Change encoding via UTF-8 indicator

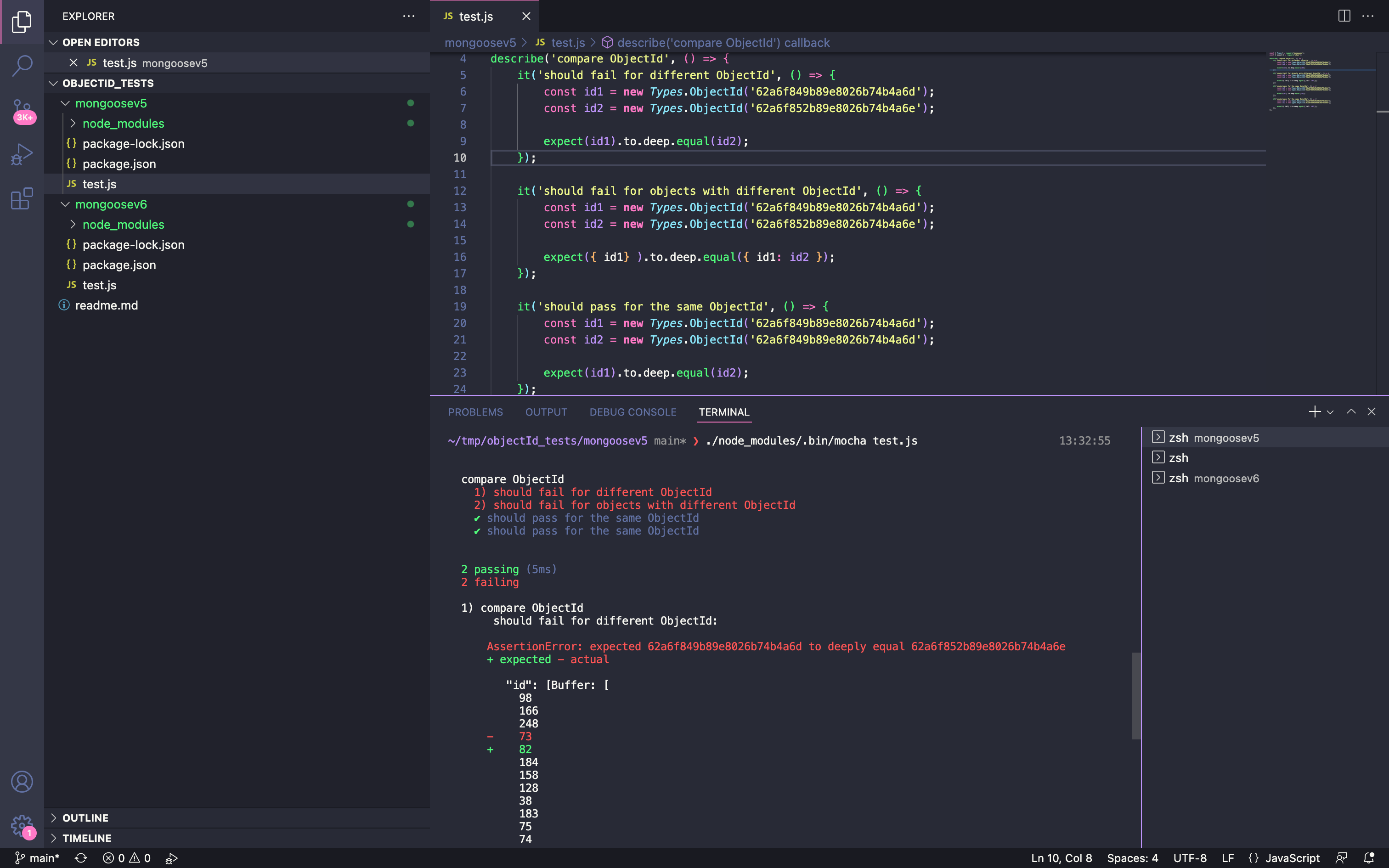click(x=1189, y=858)
